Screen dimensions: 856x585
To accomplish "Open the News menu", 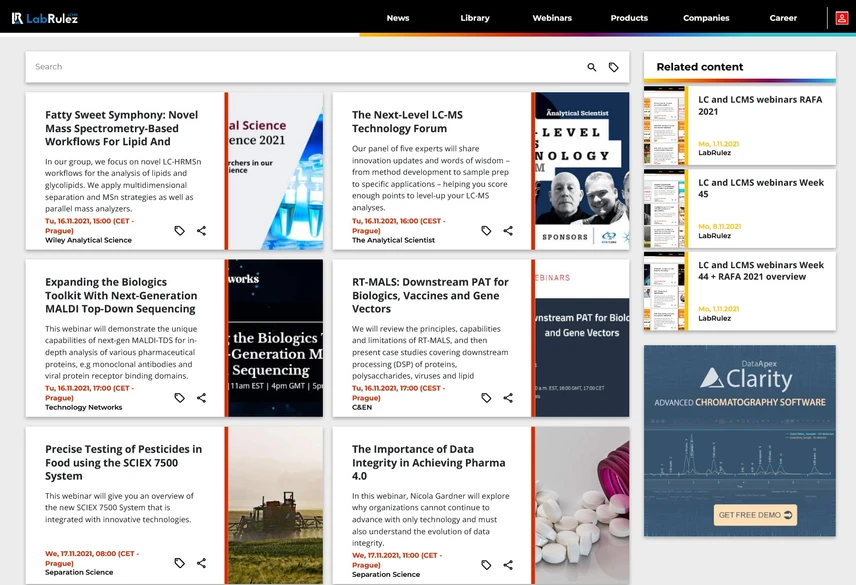I will (x=398, y=18).
